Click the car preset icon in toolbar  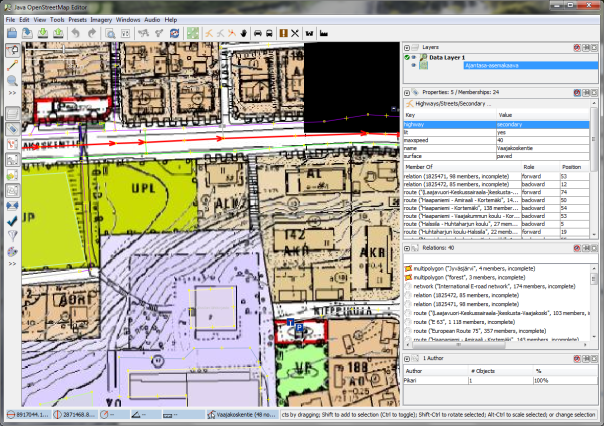(260, 34)
